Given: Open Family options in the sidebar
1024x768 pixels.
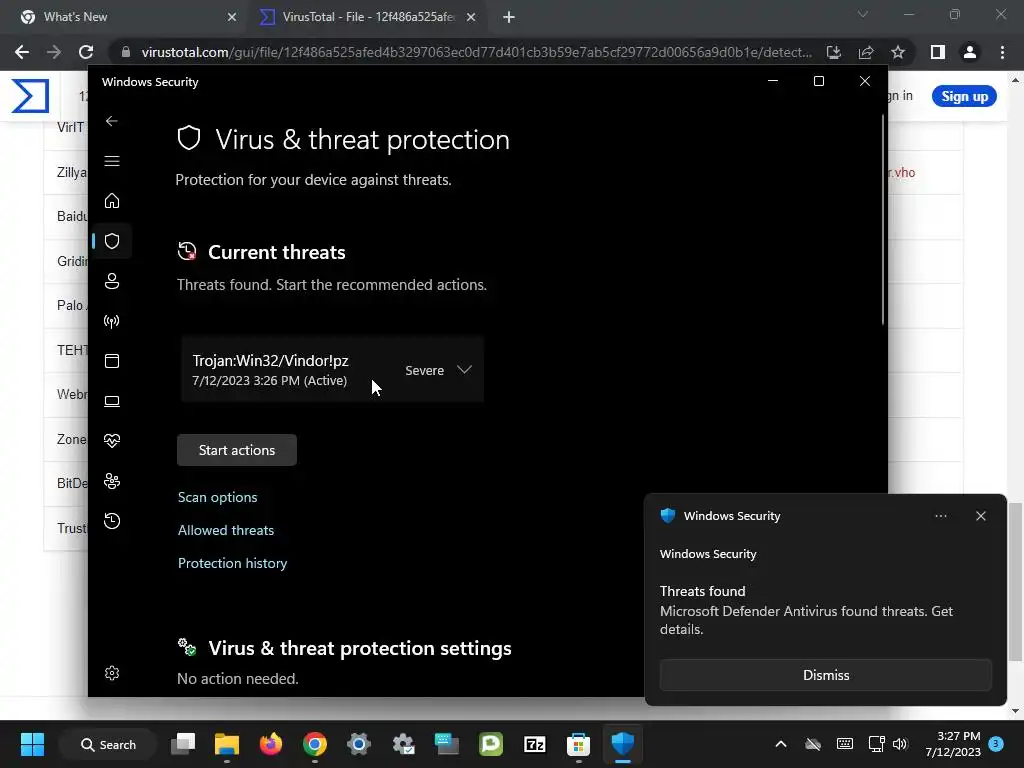Looking at the screenshot, I should (x=112, y=481).
